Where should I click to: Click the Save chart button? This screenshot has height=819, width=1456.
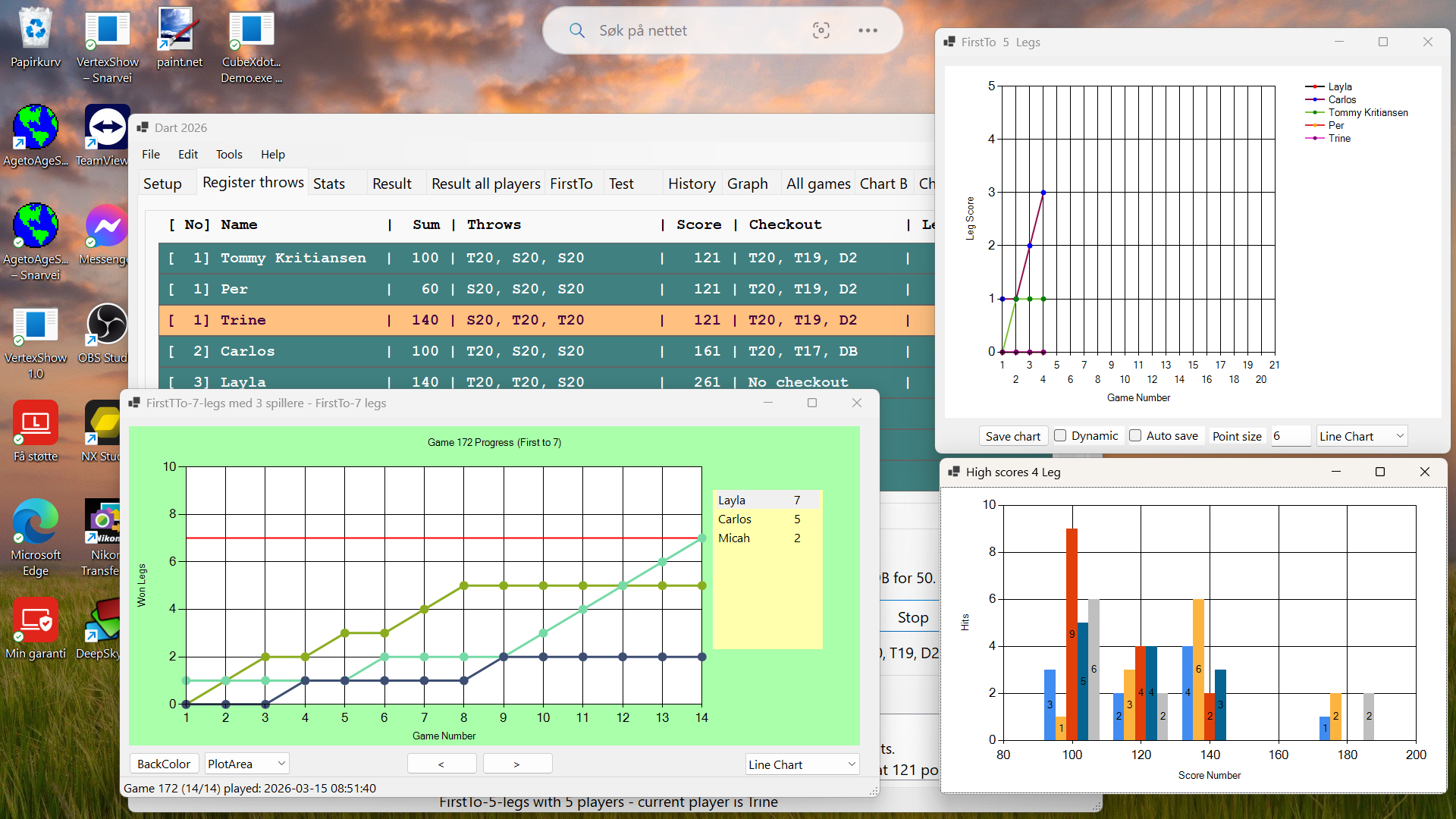[1012, 436]
